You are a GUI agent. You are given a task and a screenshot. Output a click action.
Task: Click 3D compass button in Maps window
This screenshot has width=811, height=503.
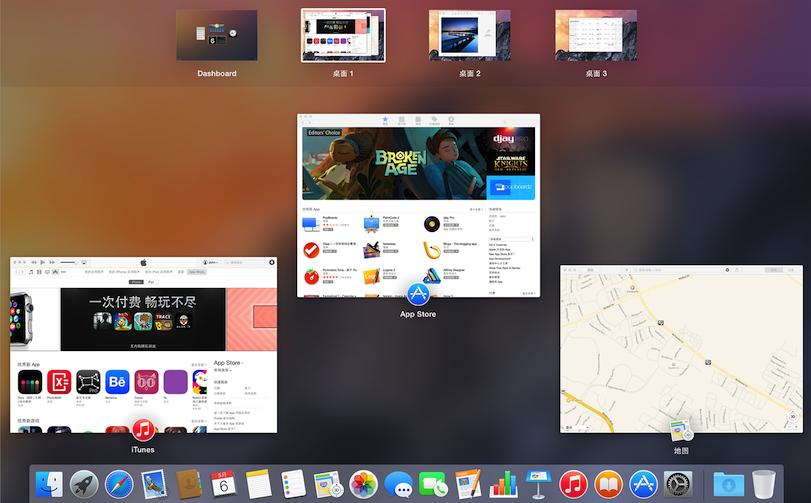792,416
